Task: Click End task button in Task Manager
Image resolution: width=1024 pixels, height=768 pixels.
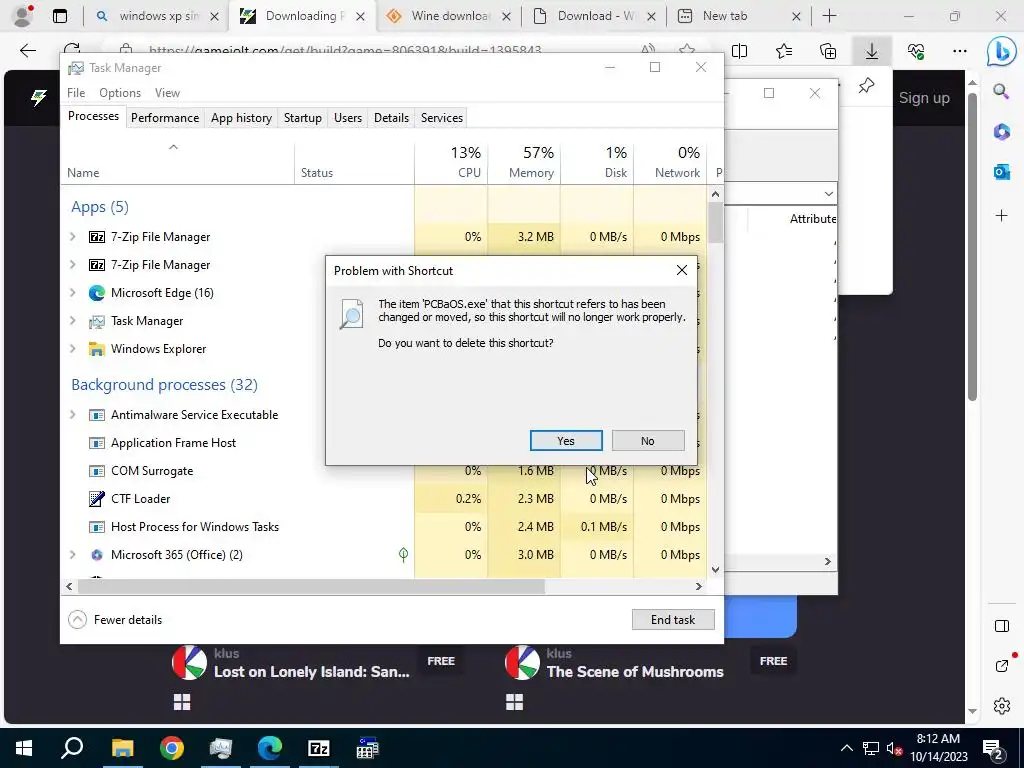Action: tap(673, 620)
